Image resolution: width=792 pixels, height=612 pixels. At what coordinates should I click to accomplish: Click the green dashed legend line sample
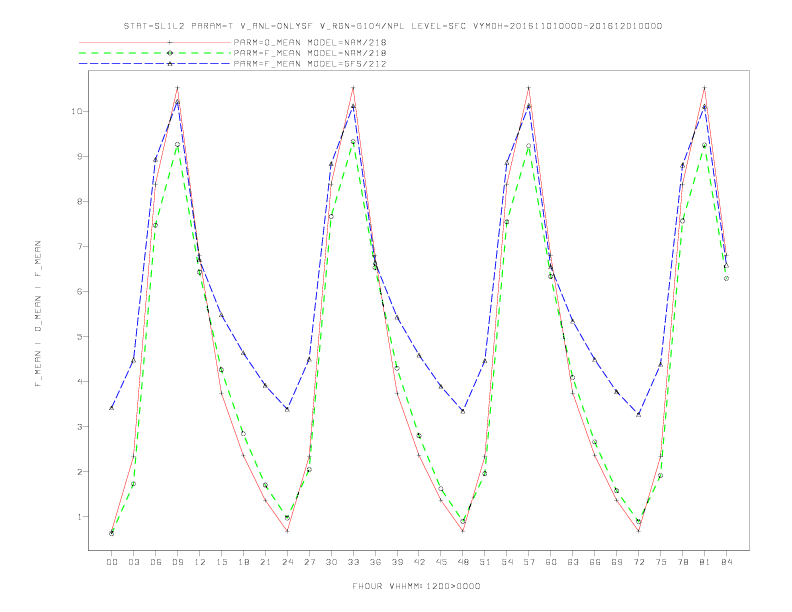click(155, 53)
